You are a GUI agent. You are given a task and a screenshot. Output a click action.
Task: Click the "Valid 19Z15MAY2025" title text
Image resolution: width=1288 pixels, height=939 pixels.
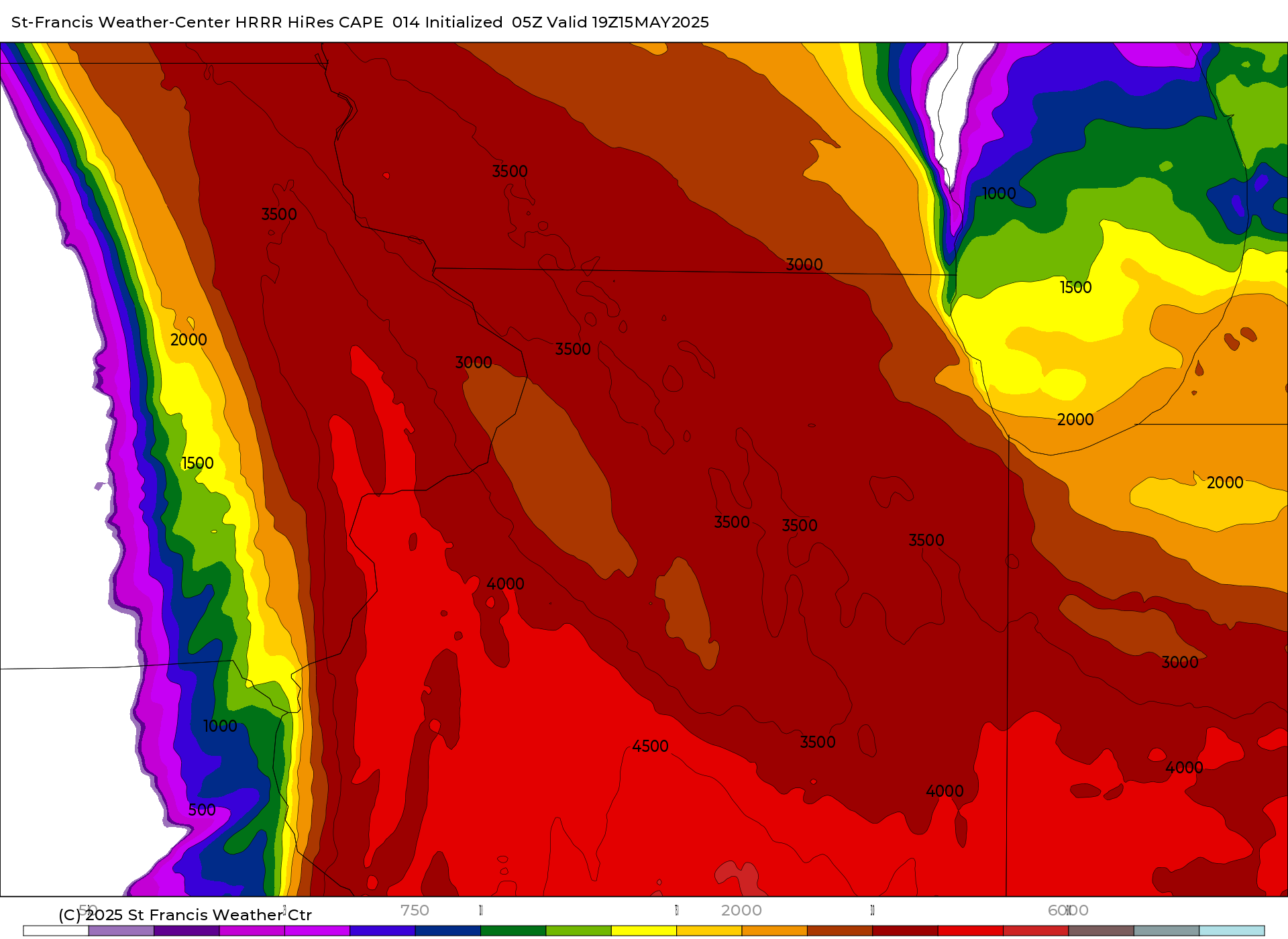[x=628, y=22]
